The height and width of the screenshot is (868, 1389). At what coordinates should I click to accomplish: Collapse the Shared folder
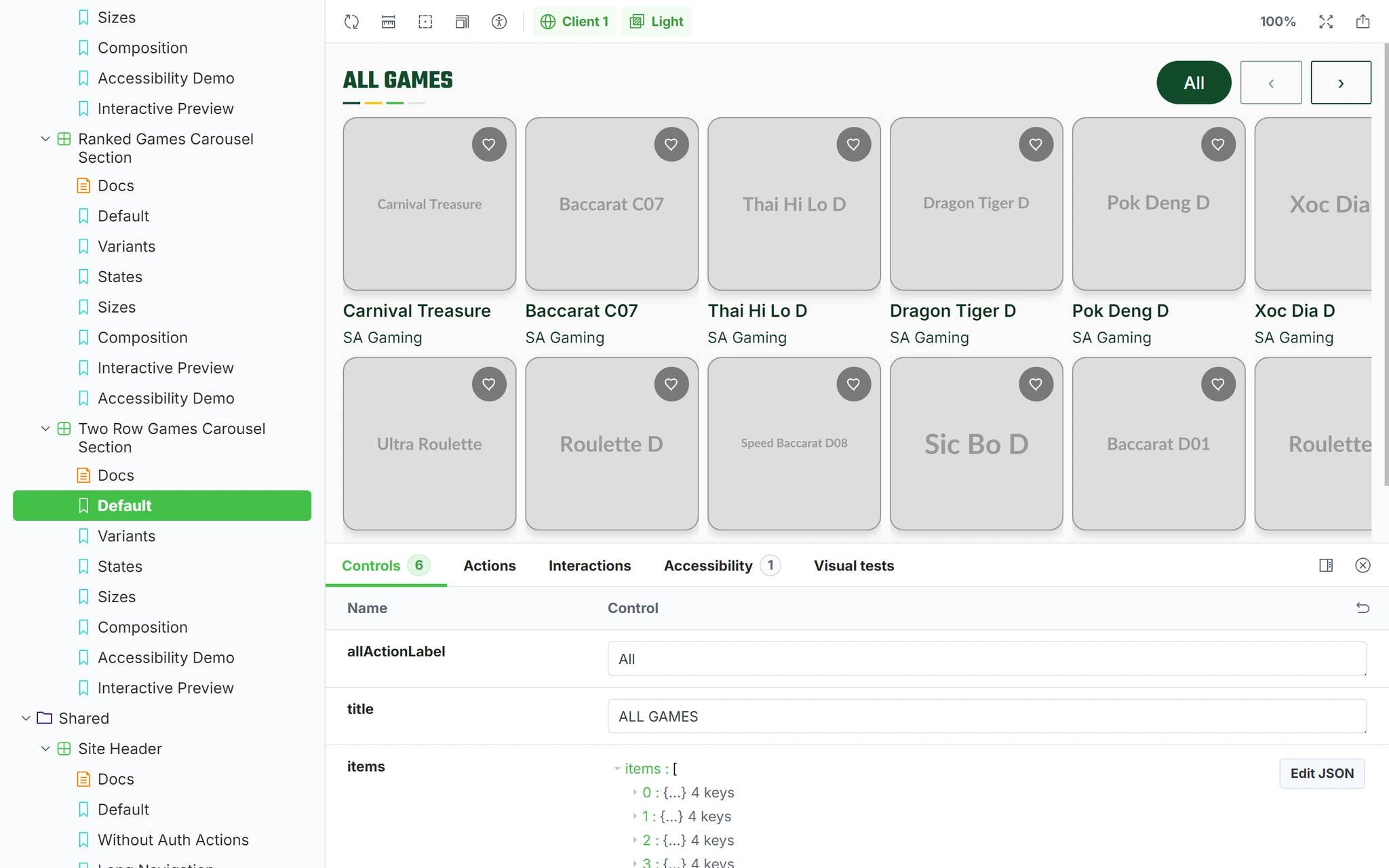[x=26, y=718]
